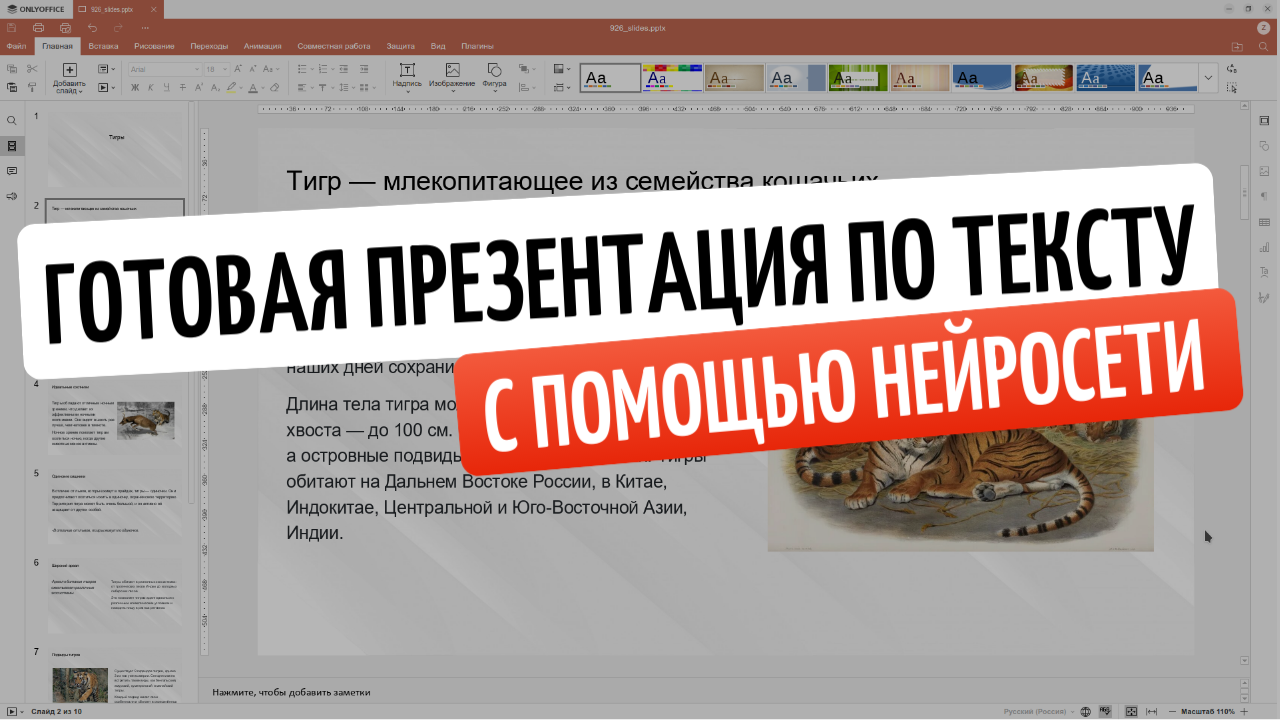
Task: Open the highlight color picker
Action: point(241,88)
